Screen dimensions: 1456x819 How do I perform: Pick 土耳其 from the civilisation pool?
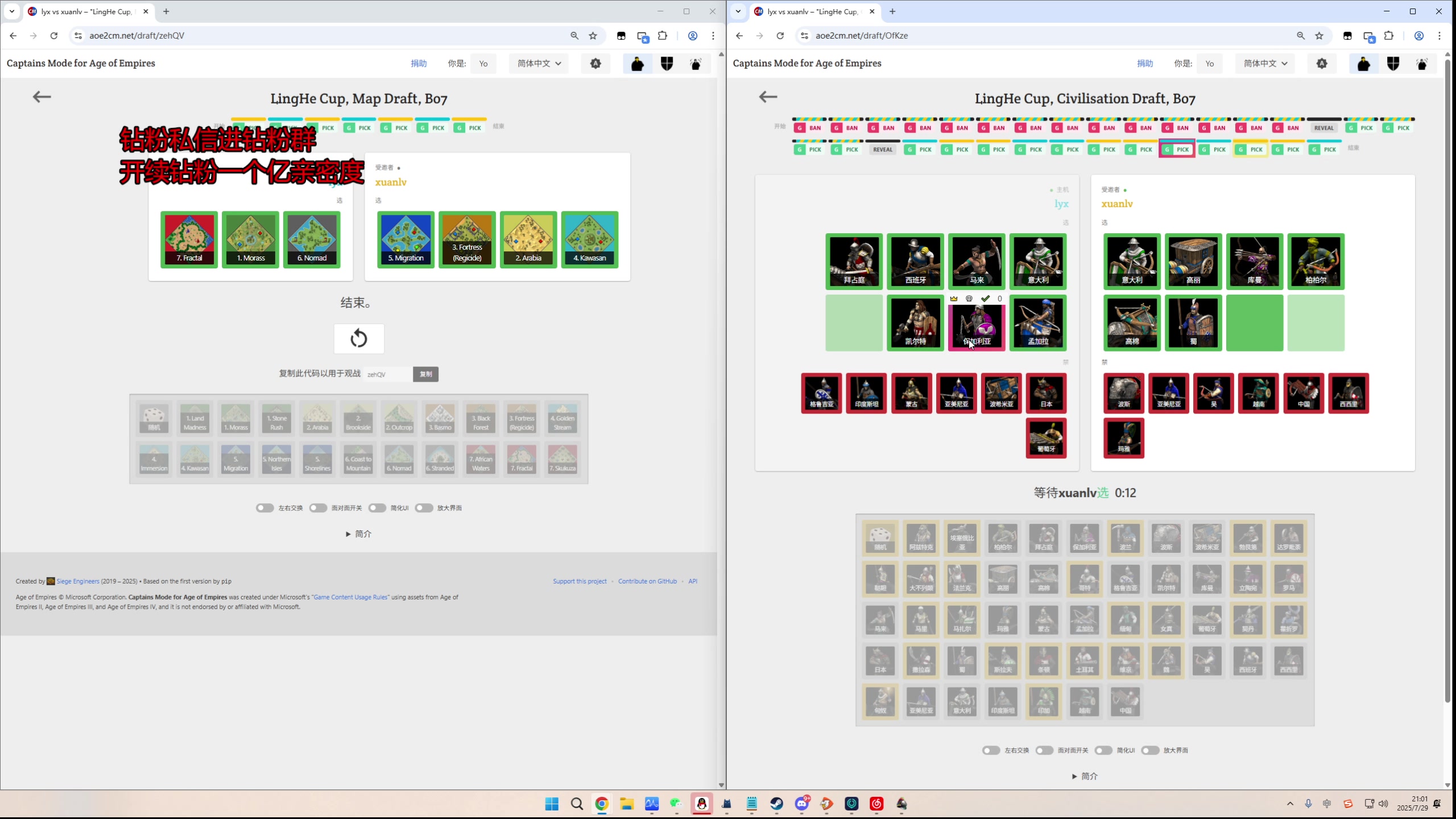(1085, 661)
